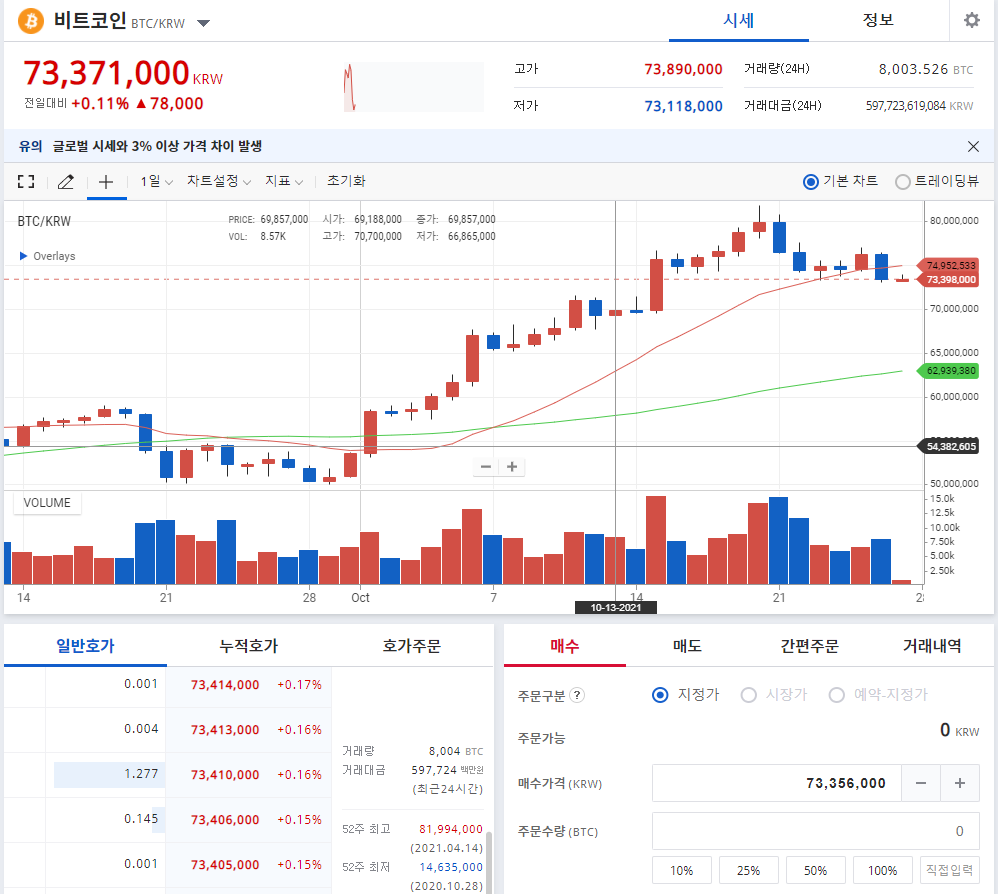Open the 호가주문 tab
This screenshot has width=998, height=894.
pyautogui.click(x=411, y=646)
